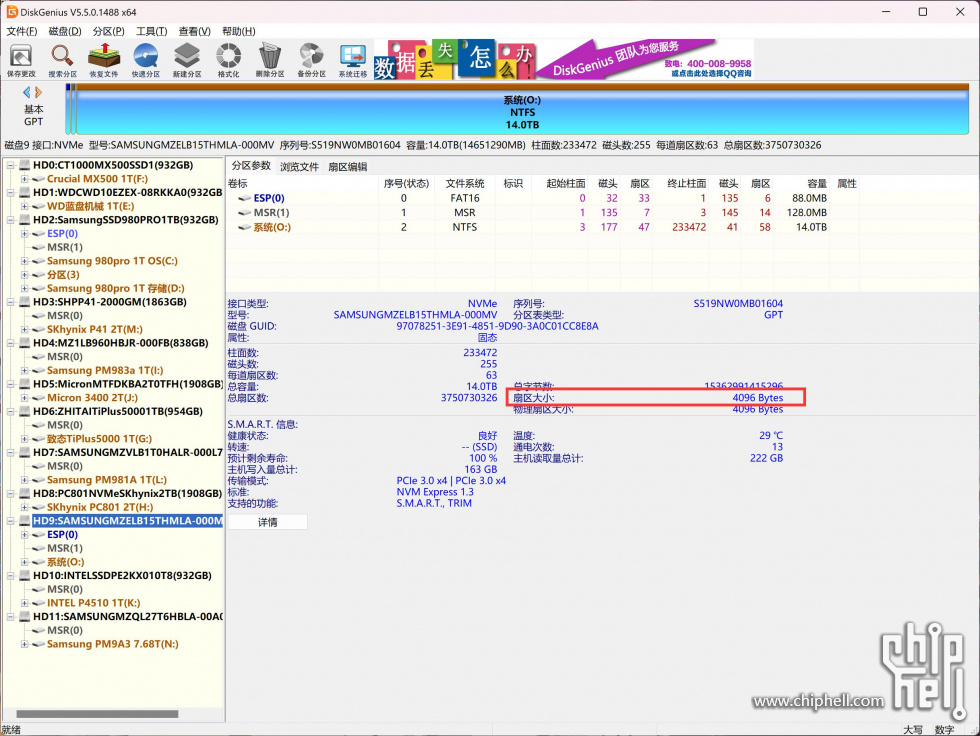Select disk HD3:SHPP41-2000GM in the tree
The width and height of the screenshot is (980, 736).
(x=110, y=302)
